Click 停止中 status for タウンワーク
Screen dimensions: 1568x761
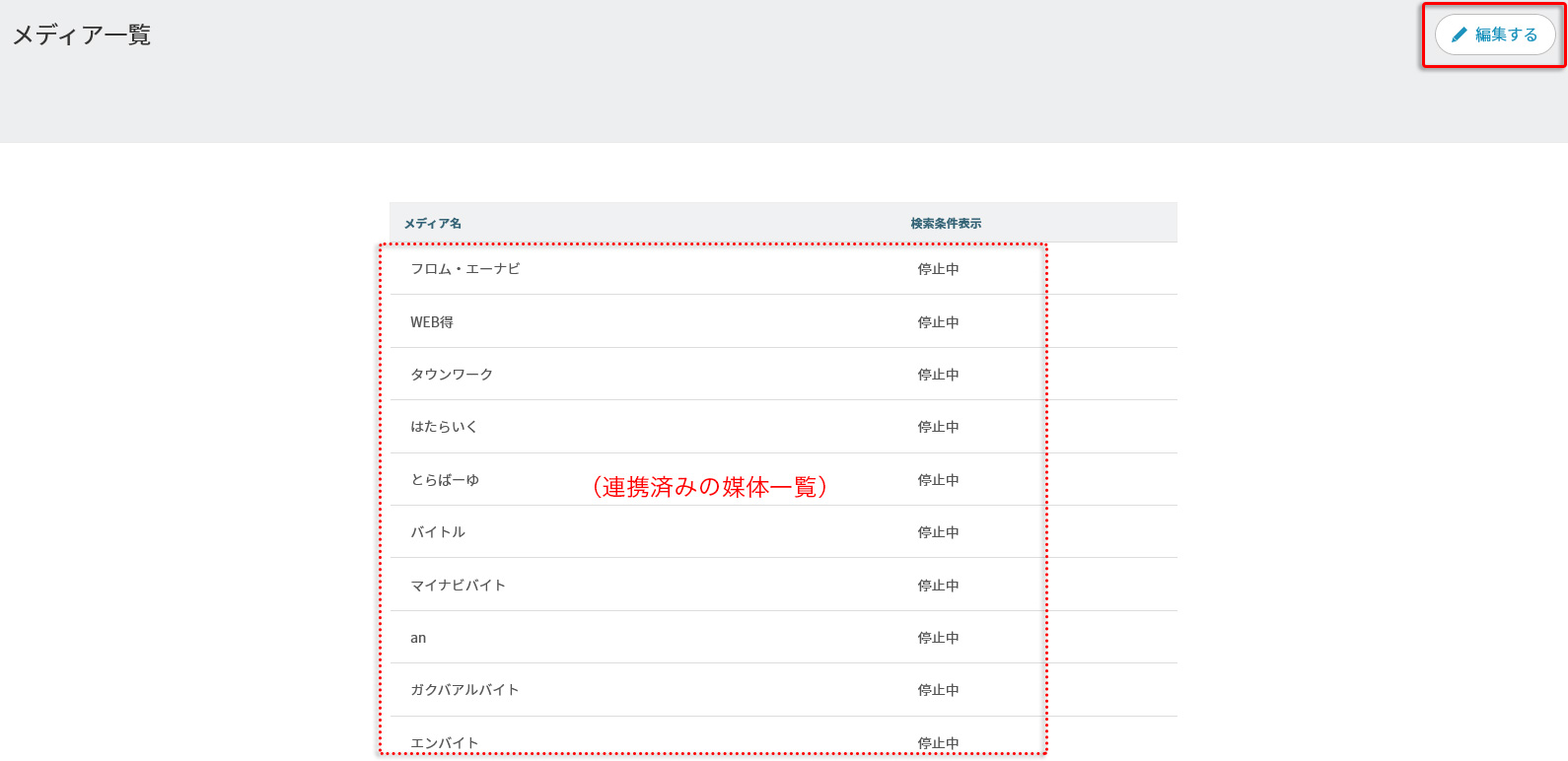click(x=938, y=375)
